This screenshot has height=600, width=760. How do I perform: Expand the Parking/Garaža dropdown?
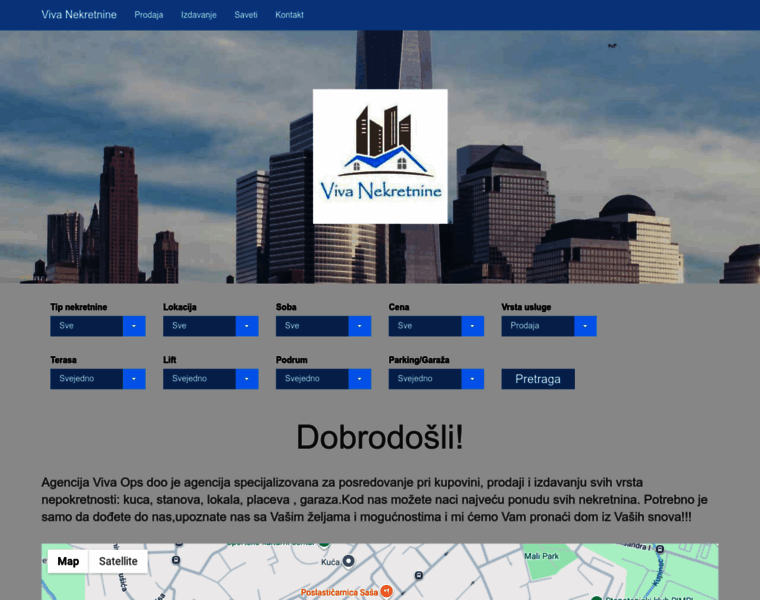coord(436,379)
